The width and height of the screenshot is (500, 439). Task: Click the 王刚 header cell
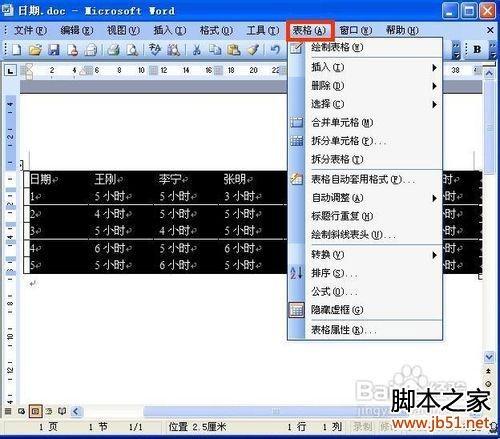(121, 179)
